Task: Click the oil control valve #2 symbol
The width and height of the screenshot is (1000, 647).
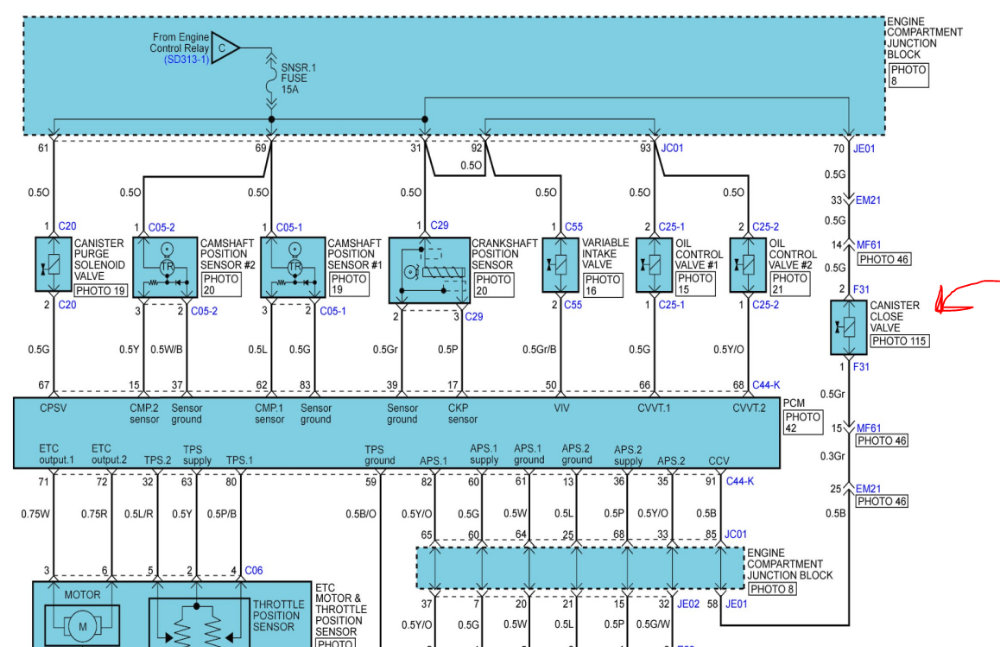Action: (747, 265)
